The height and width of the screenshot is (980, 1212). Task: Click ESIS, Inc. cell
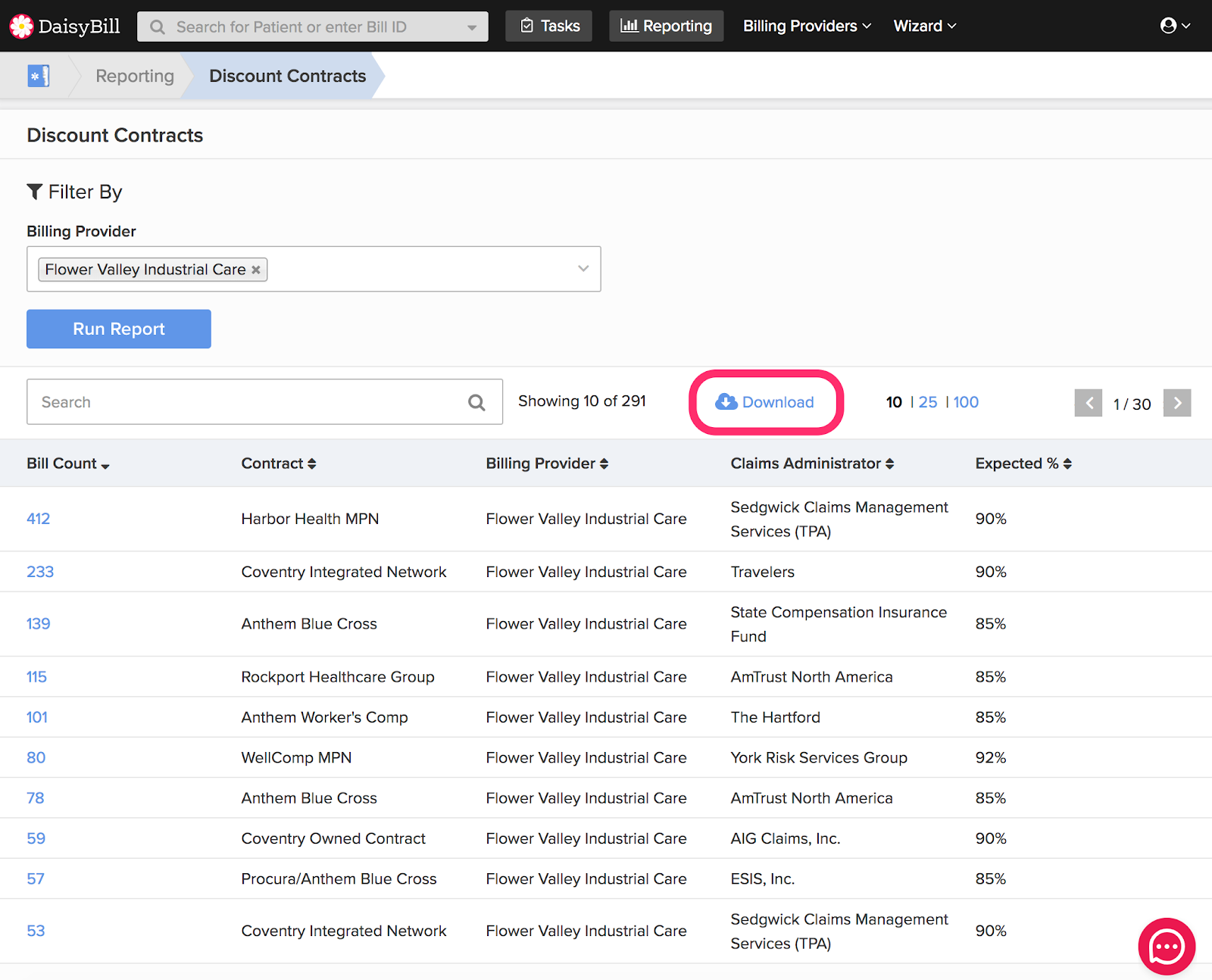click(x=762, y=879)
